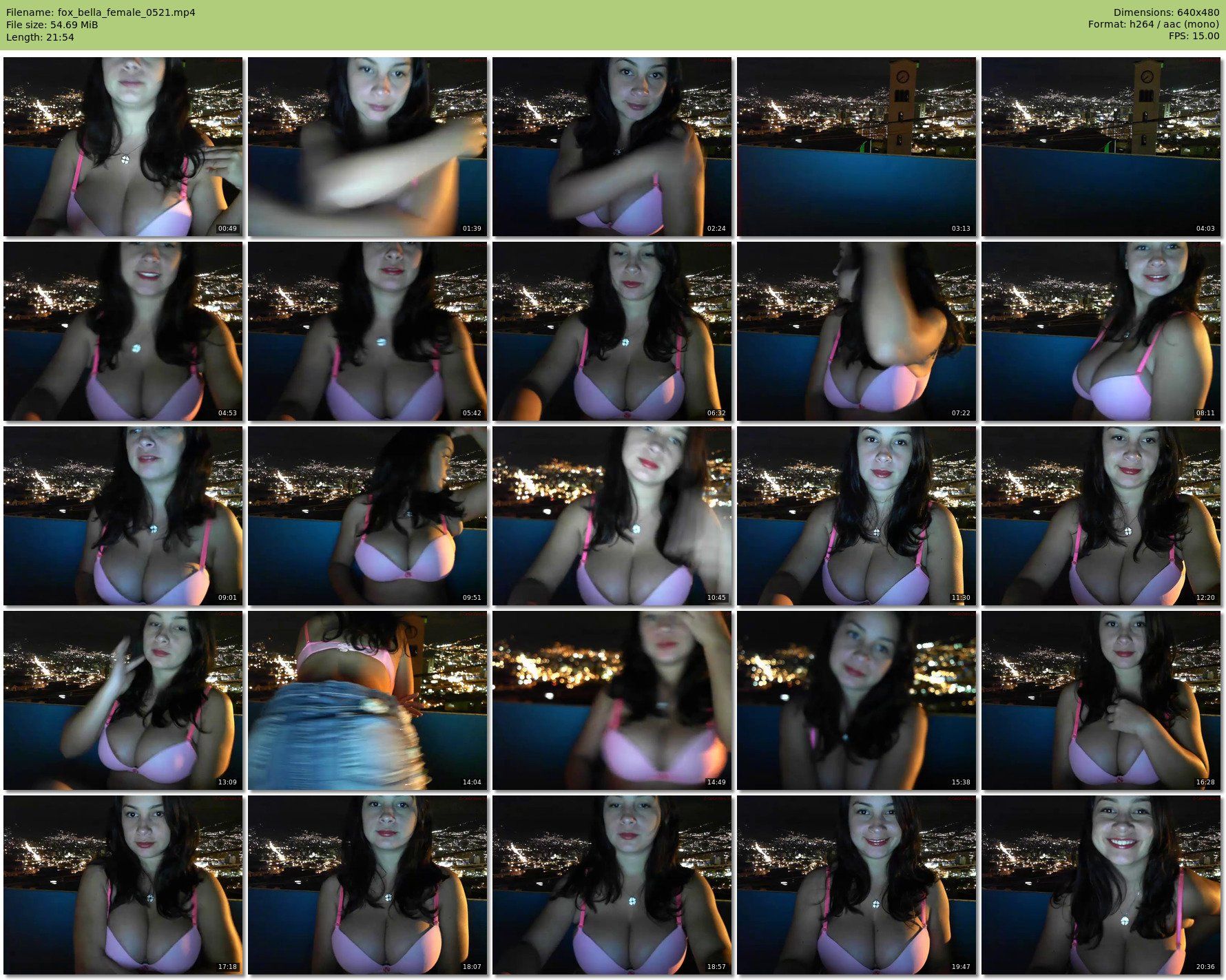This screenshot has width=1226, height=980.
Task: Click the Length 21:54 text
Action: 40,37
